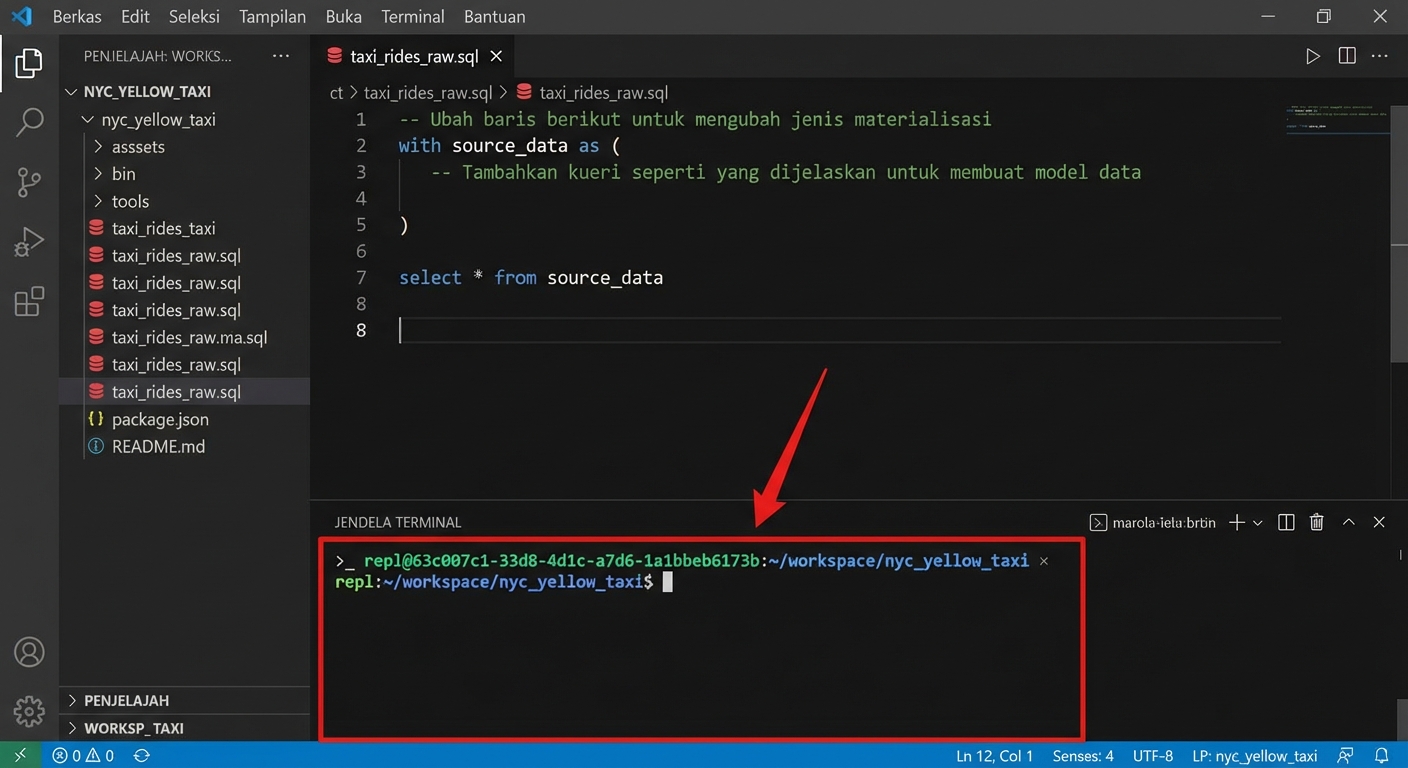
Task: Open the Terminal menu
Action: point(411,16)
